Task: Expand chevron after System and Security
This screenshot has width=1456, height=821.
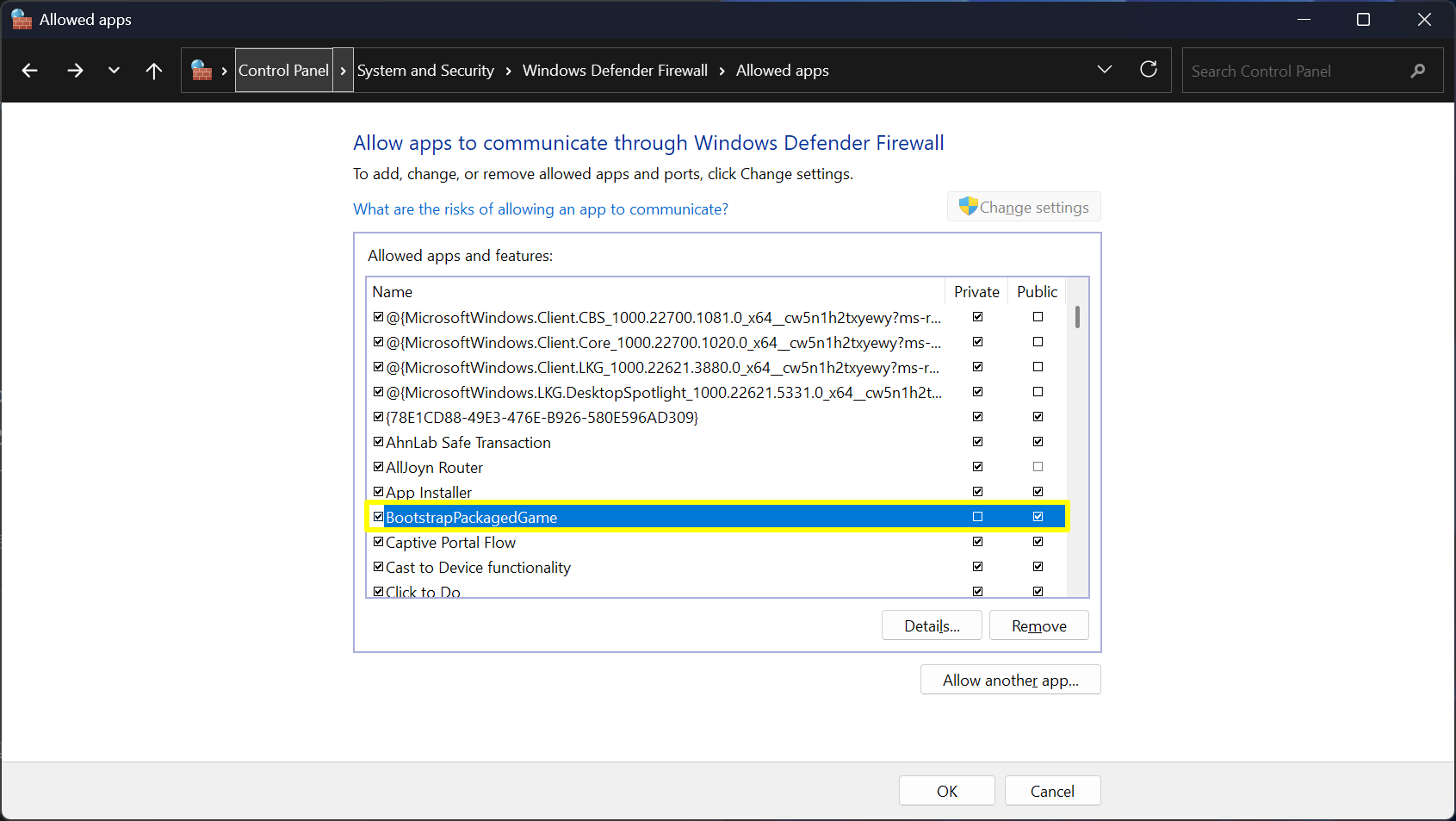Action: click(x=509, y=71)
